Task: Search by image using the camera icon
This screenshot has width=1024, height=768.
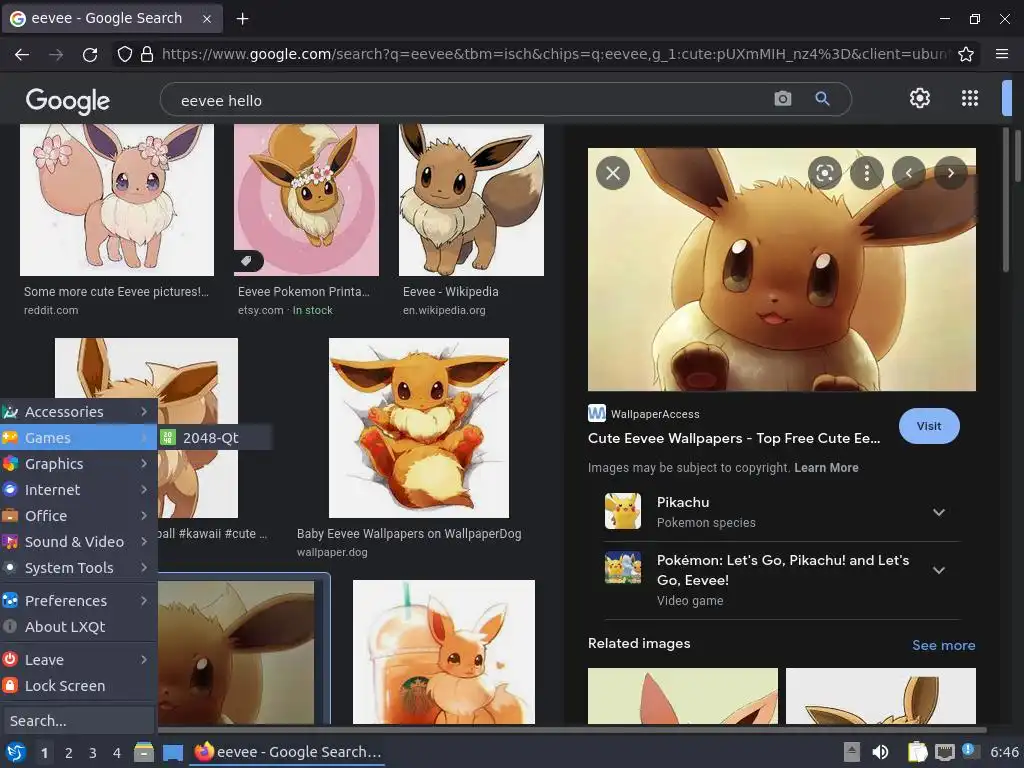Action: point(782,99)
